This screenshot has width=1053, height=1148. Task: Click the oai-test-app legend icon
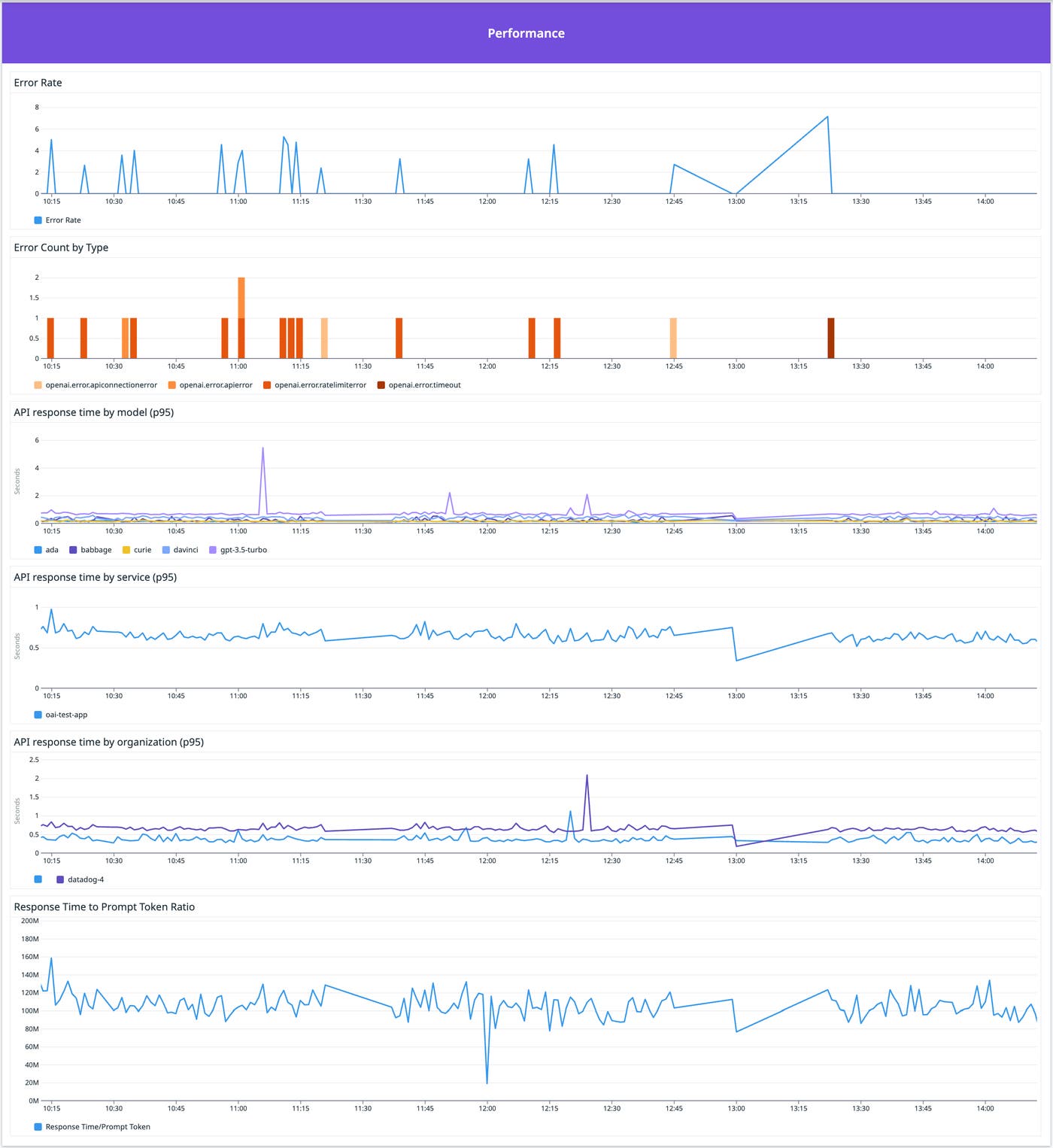coord(36,714)
